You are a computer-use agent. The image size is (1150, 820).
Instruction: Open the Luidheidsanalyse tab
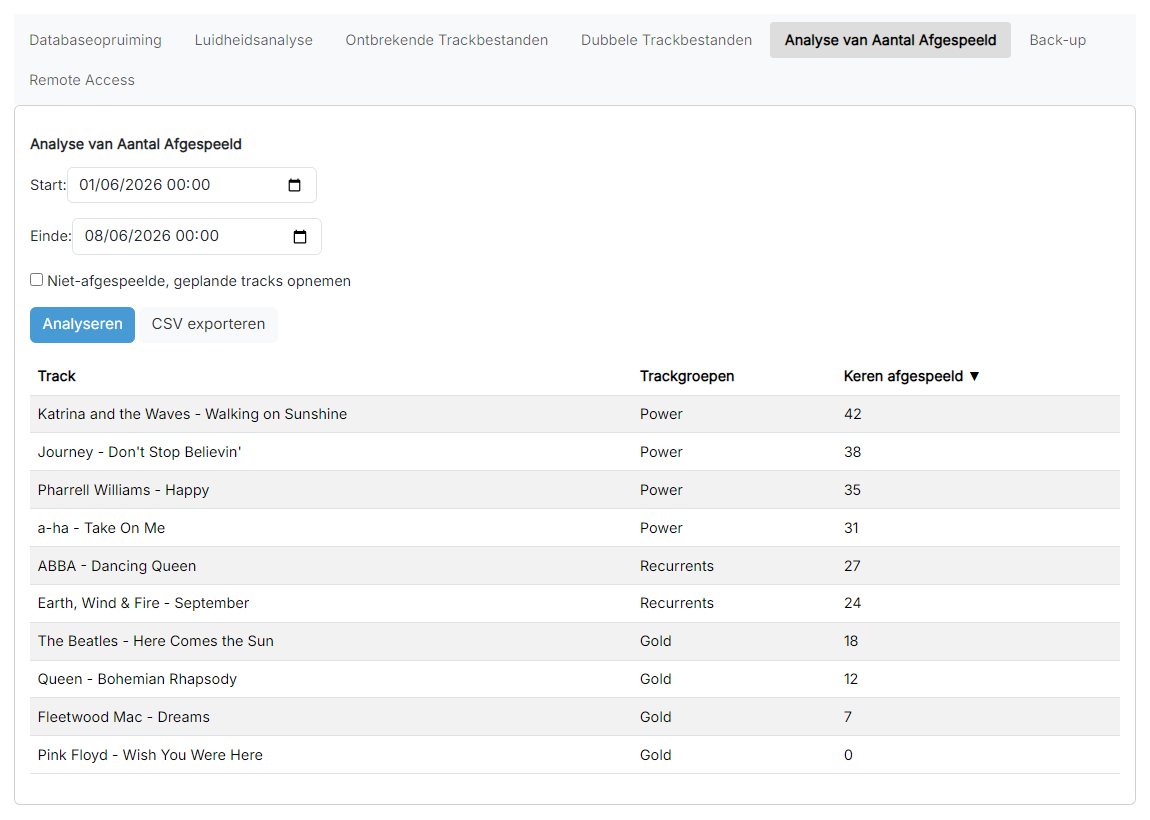tap(254, 40)
